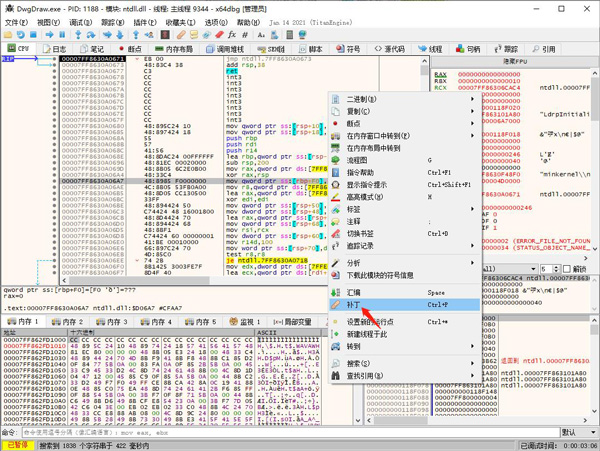
Task: Click the step into toolbar icon
Action: pyautogui.click(x=78, y=35)
